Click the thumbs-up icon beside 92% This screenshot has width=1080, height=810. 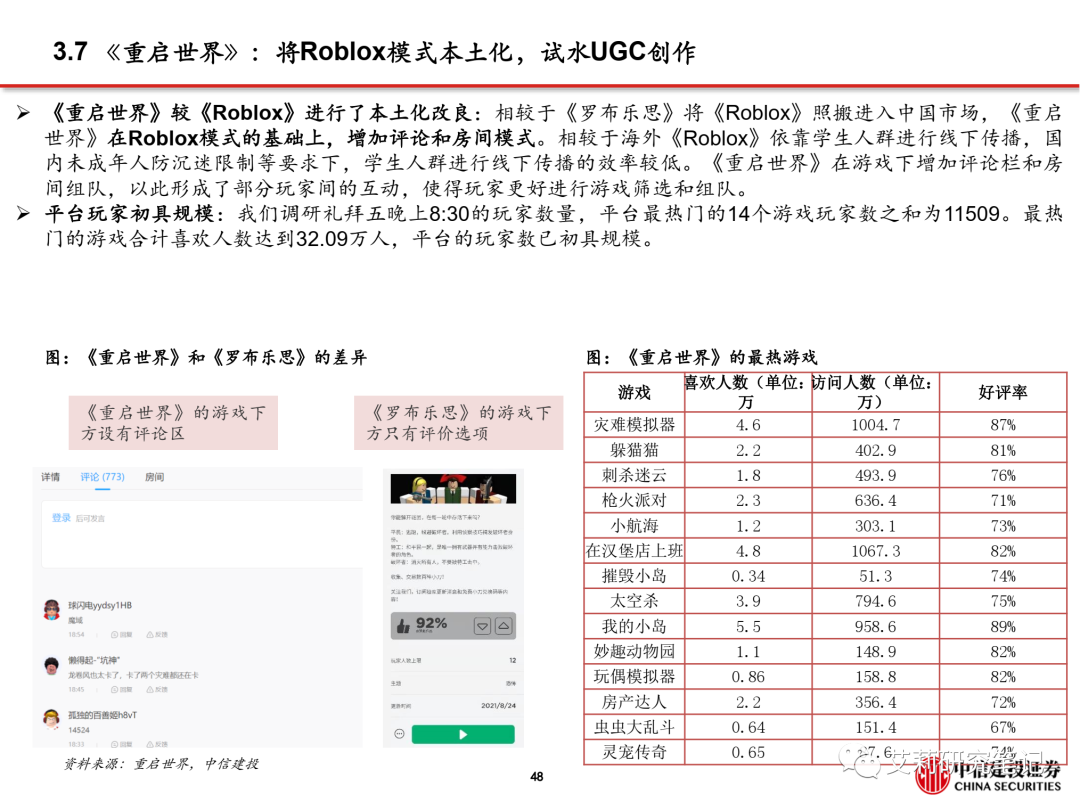[404, 625]
